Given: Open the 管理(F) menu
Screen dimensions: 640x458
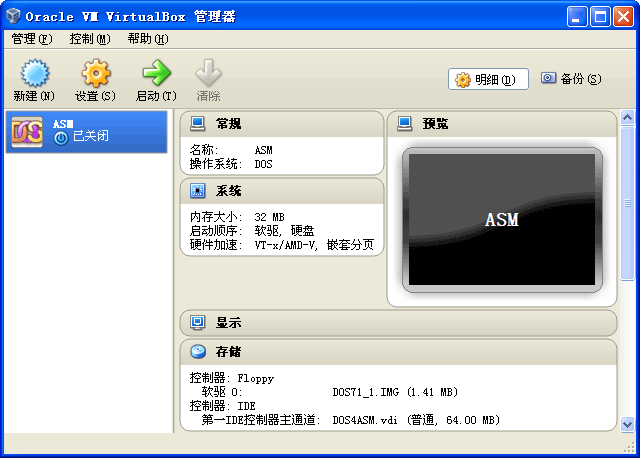Looking at the screenshot, I should 32,39.
